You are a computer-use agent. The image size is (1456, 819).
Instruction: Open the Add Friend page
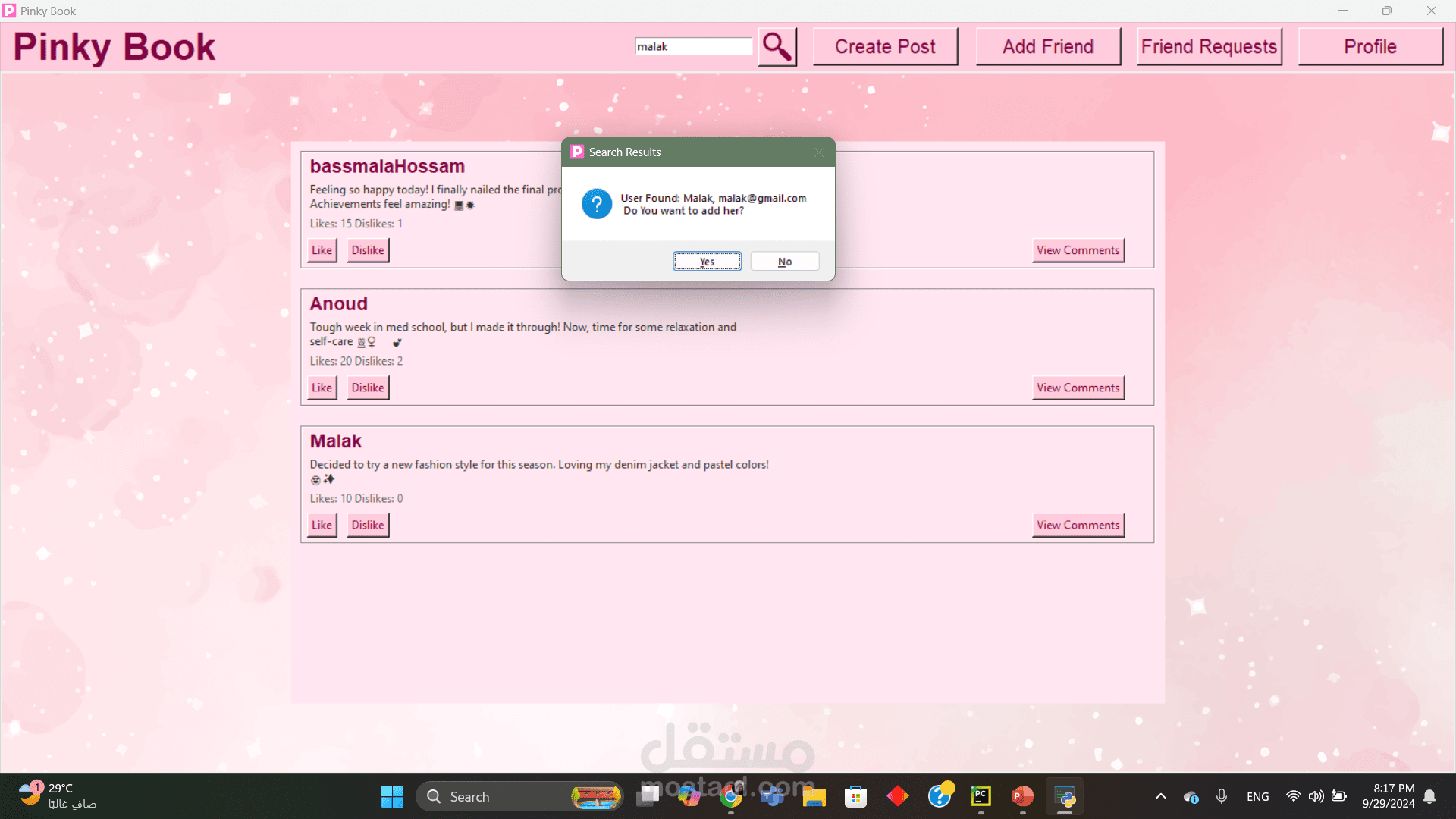(x=1048, y=47)
